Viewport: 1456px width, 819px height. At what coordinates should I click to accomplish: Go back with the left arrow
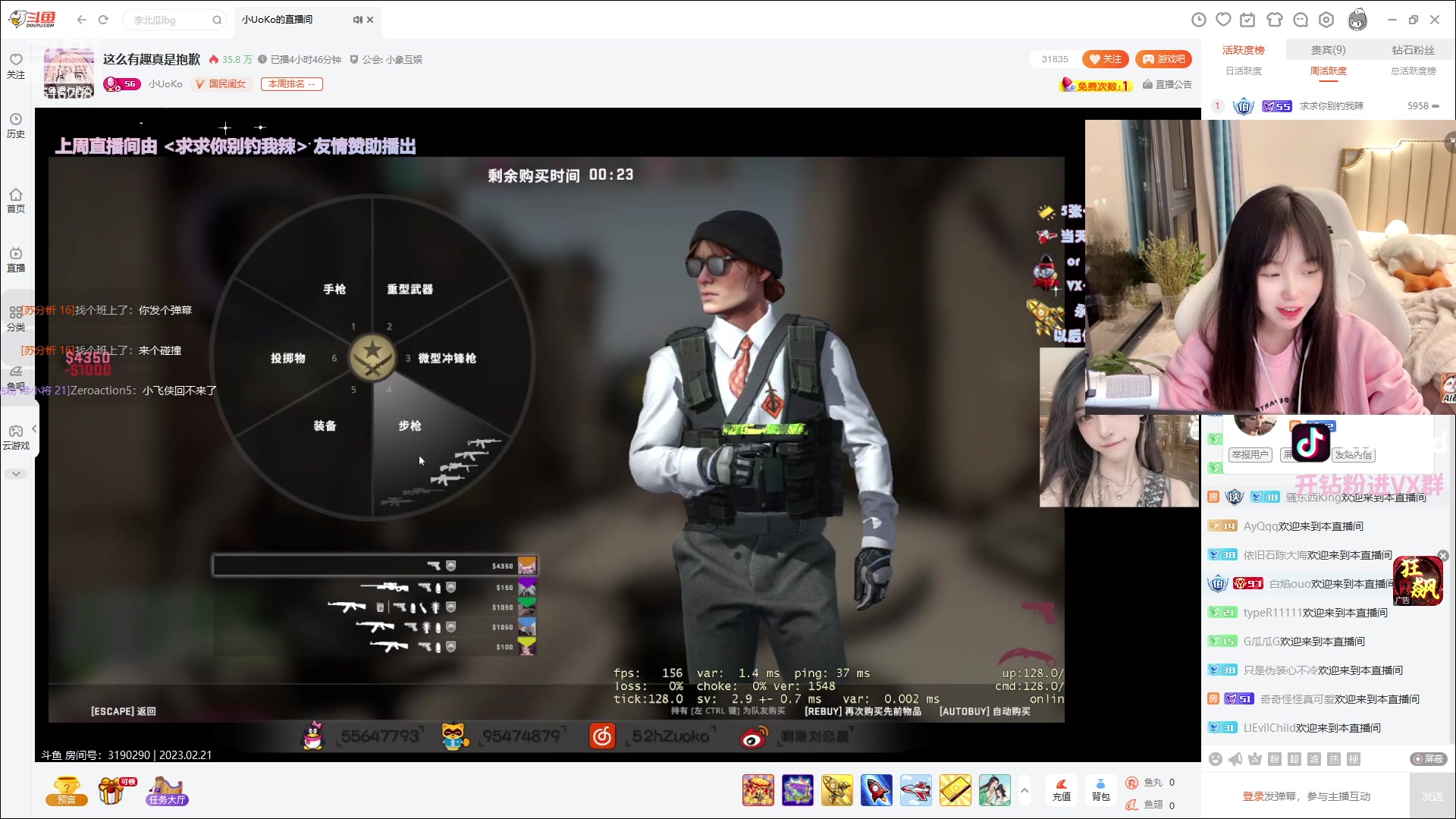coord(82,20)
